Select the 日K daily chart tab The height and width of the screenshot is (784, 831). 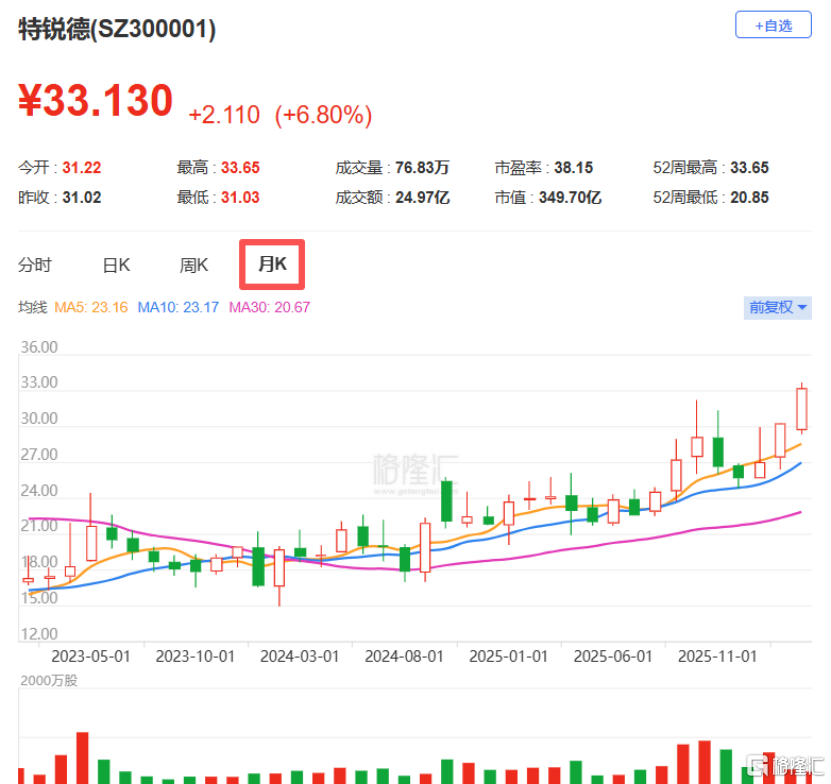coord(116,265)
